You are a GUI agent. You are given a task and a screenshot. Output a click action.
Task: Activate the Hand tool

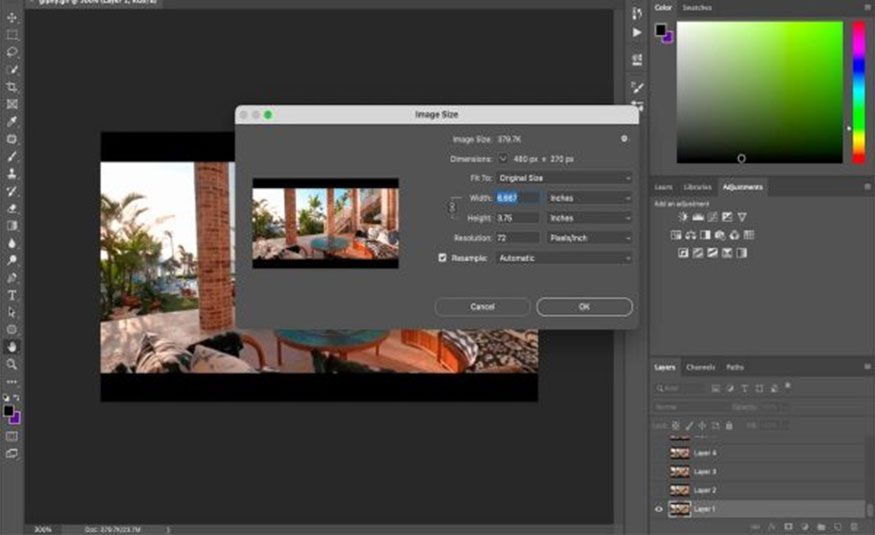(12, 346)
